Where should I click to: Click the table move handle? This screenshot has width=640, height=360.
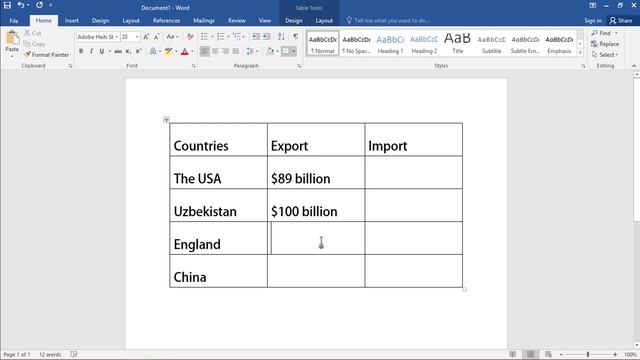click(166, 120)
